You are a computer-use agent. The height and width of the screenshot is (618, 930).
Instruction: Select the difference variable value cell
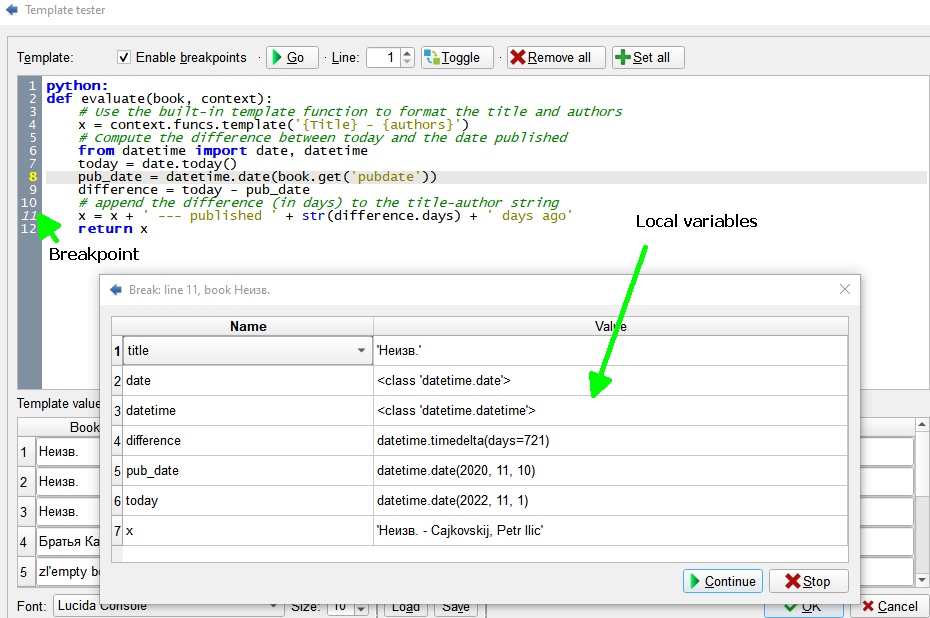click(x=610, y=441)
